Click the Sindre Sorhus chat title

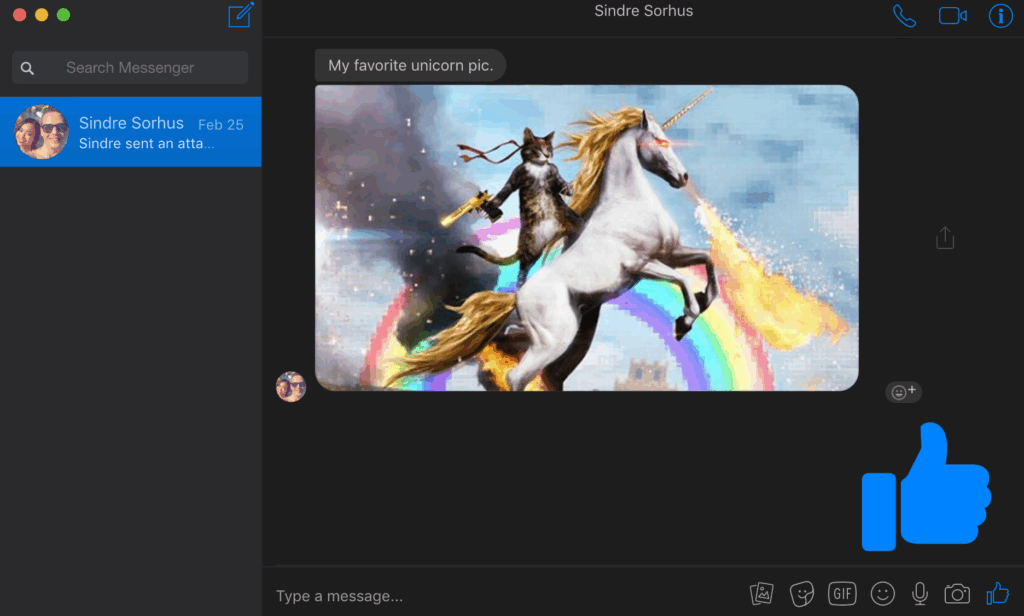(643, 11)
